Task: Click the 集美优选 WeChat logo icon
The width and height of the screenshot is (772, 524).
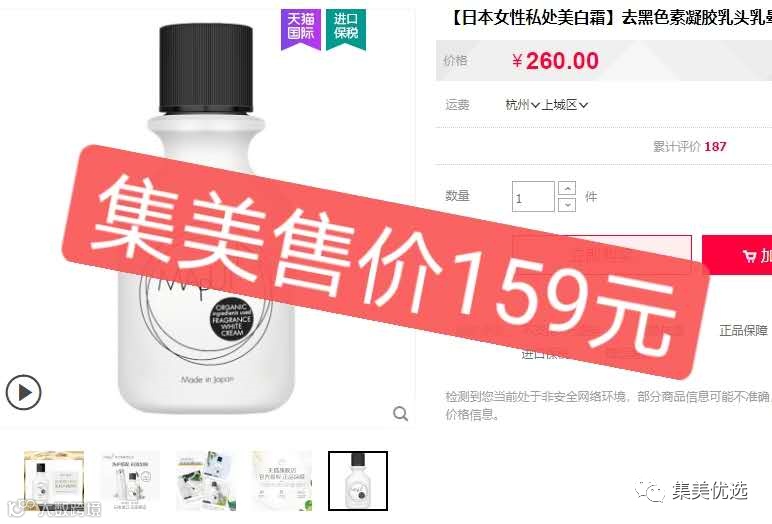Action: point(650,491)
